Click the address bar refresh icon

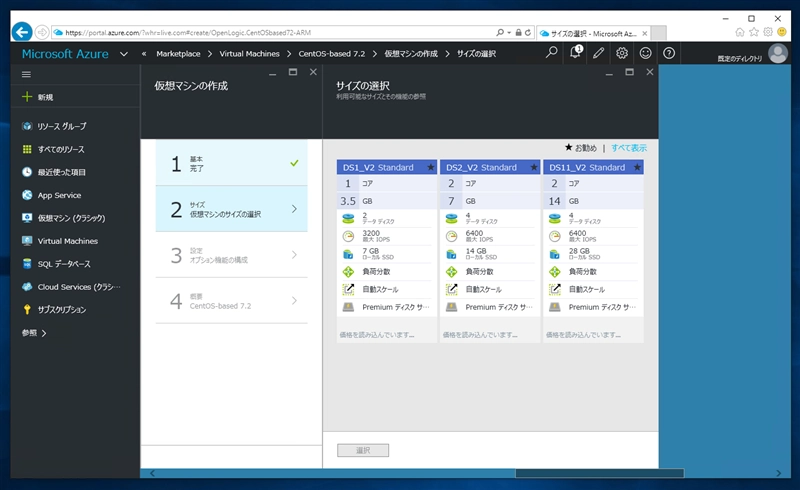[x=528, y=32]
